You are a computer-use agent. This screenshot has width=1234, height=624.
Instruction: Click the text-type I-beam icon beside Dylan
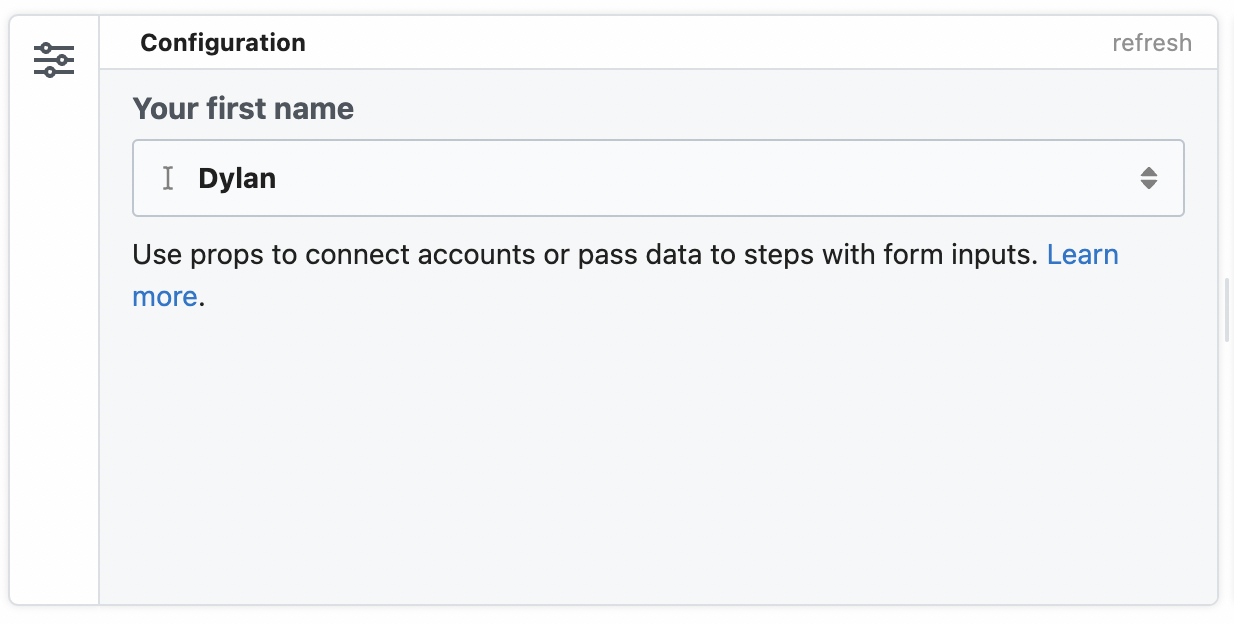[168, 178]
